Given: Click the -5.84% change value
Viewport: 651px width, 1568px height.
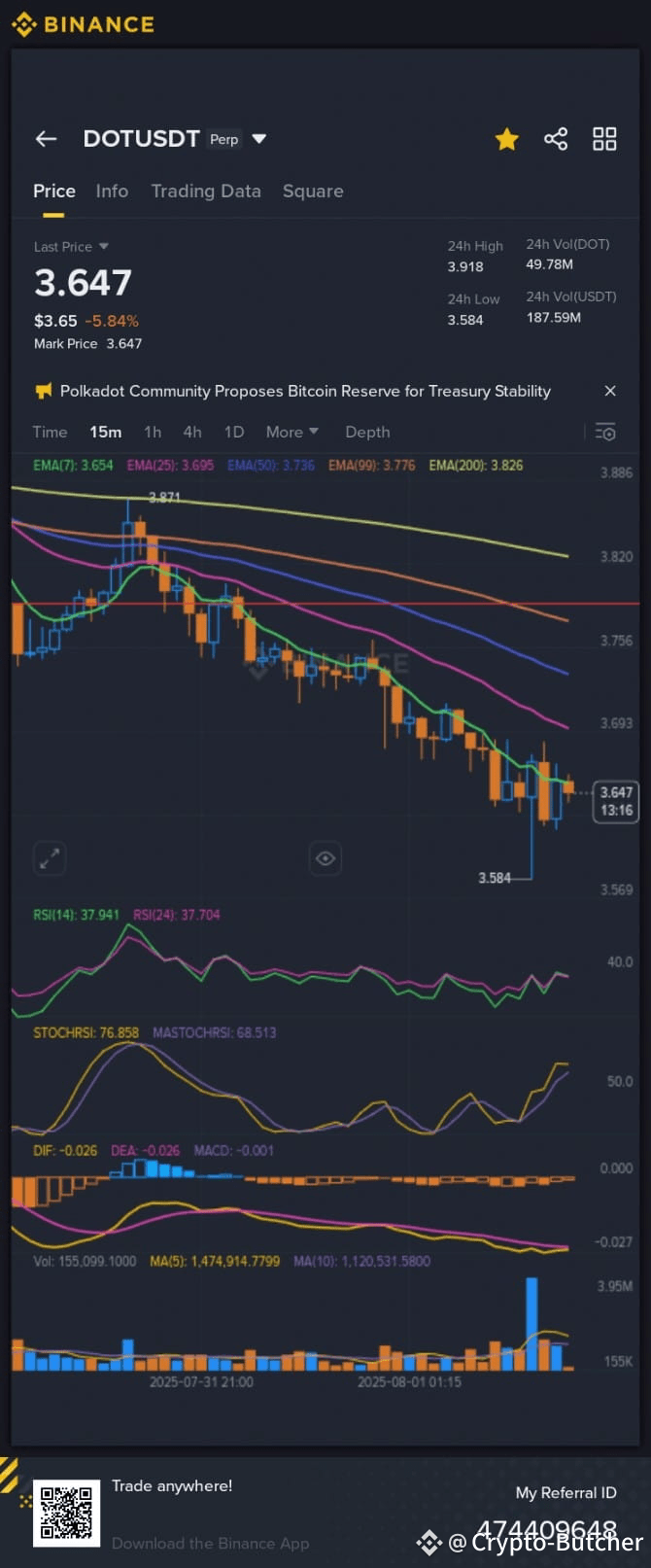Looking at the screenshot, I should (112, 321).
